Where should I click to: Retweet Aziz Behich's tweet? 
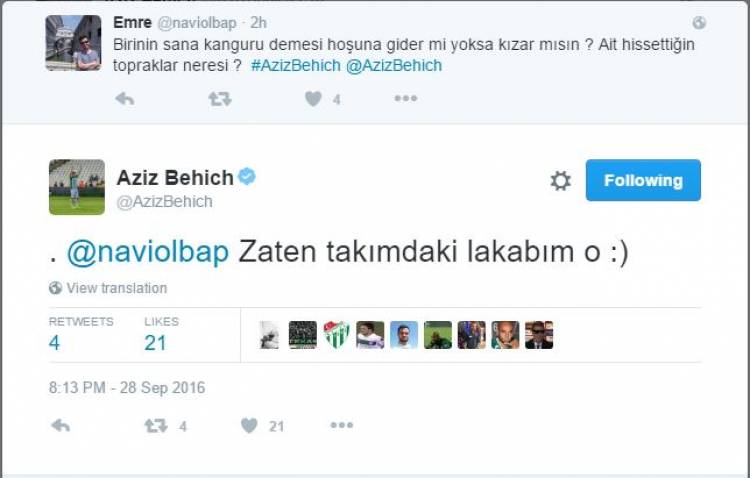[156, 425]
